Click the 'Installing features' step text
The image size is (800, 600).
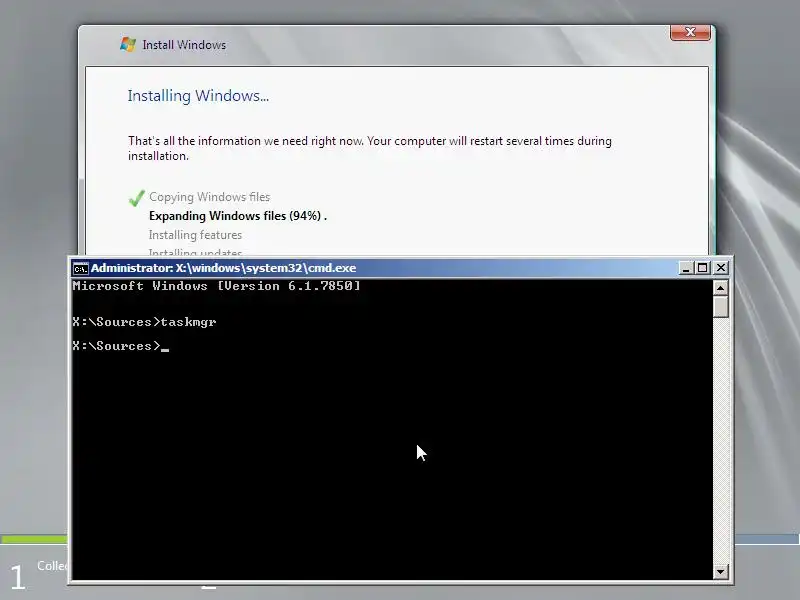[x=195, y=235]
